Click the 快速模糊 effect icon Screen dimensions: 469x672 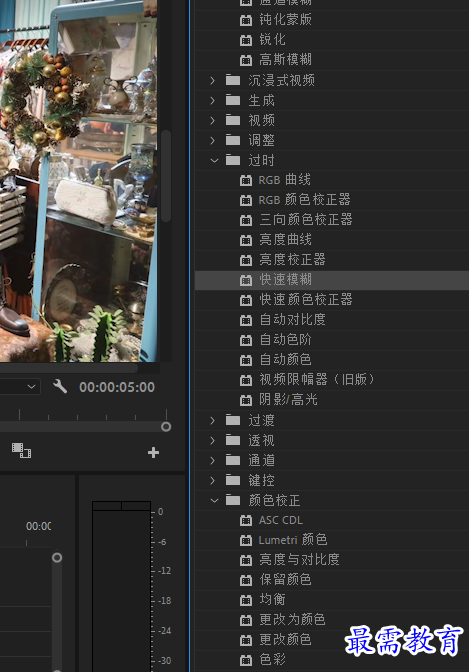(246, 280)
